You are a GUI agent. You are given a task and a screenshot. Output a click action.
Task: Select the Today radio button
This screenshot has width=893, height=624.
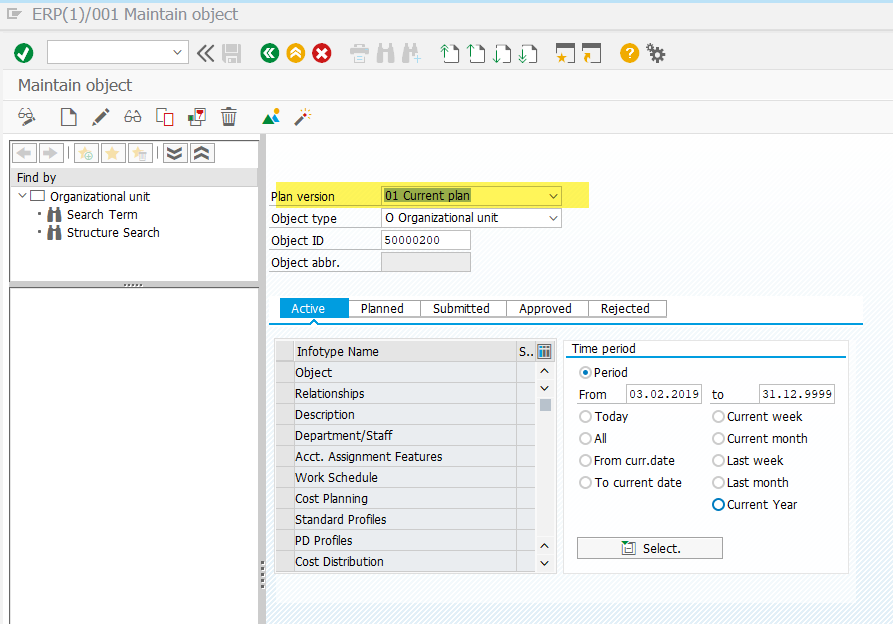click(585, 417)
